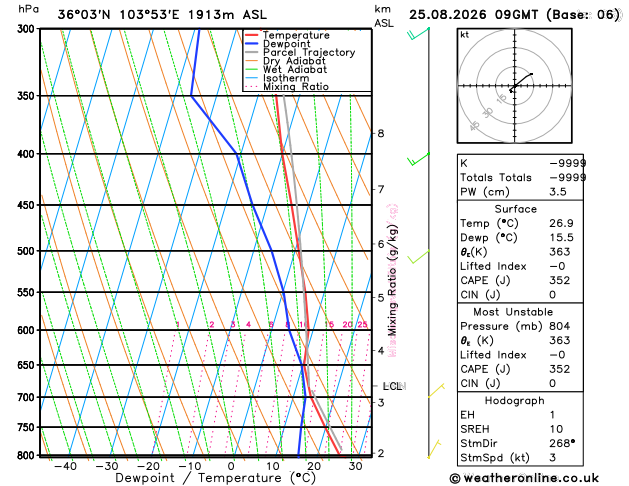Click the hodograph wind trace curve
Image resolution: width=629 pixels, height=486 pixels.
click(x=521, y=82)
